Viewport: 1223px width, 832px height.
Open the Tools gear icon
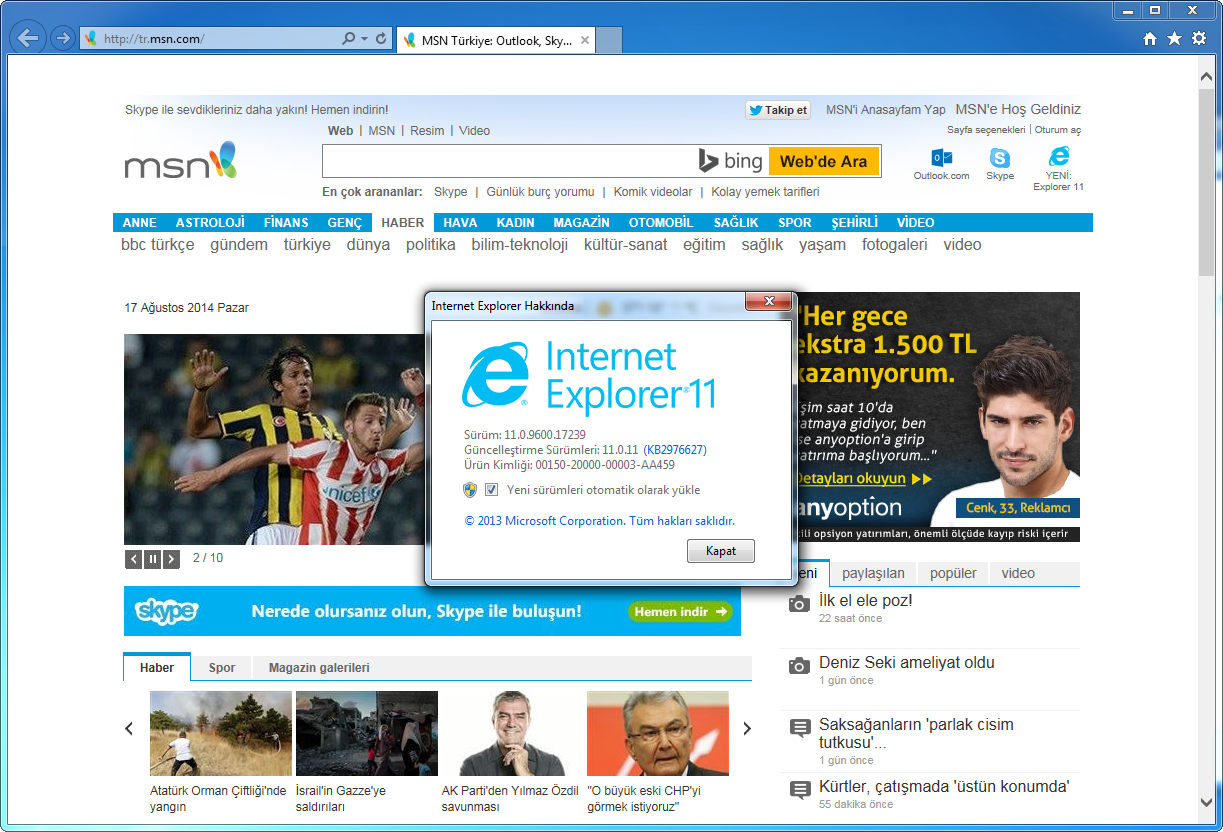pyautogui.click(x=1198, y=39)
